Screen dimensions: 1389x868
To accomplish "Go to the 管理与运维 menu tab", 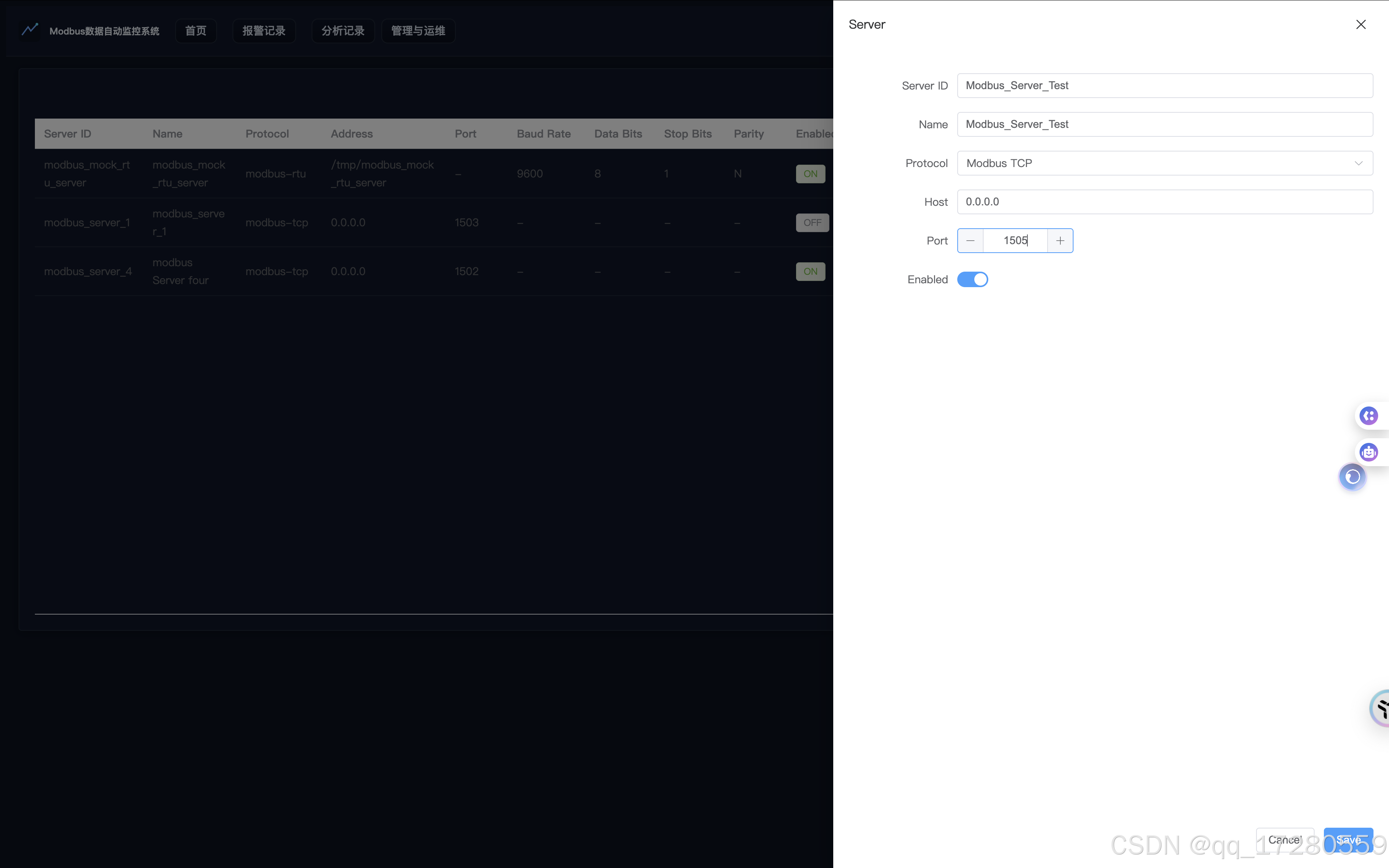I will pos(418,31).
